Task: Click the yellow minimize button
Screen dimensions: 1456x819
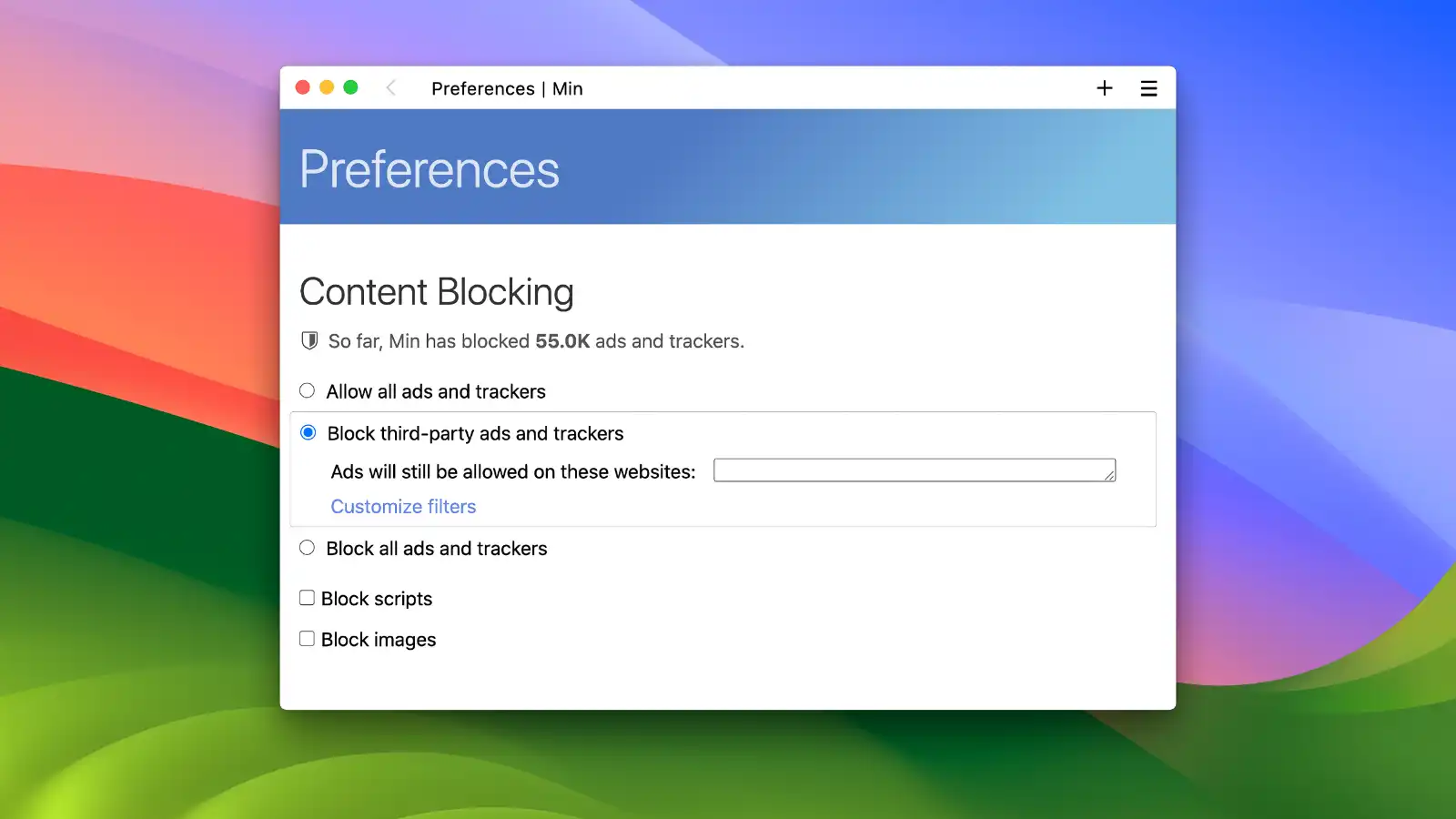Action: [x=326, y=87]
